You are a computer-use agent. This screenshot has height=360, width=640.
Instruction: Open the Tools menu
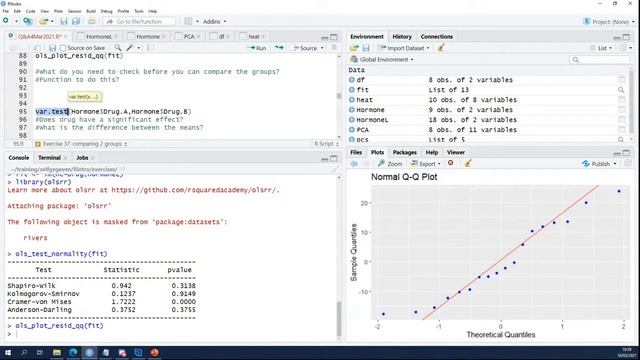pos(139,11)
